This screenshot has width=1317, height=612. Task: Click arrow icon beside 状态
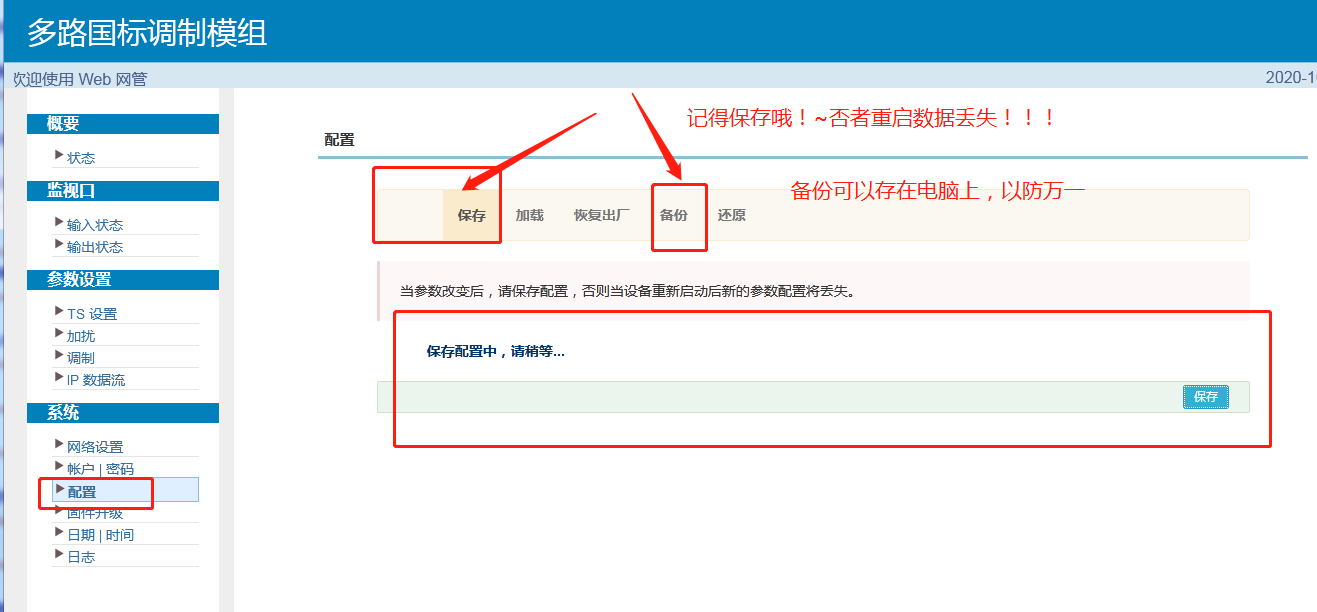(x=59, y=155)
